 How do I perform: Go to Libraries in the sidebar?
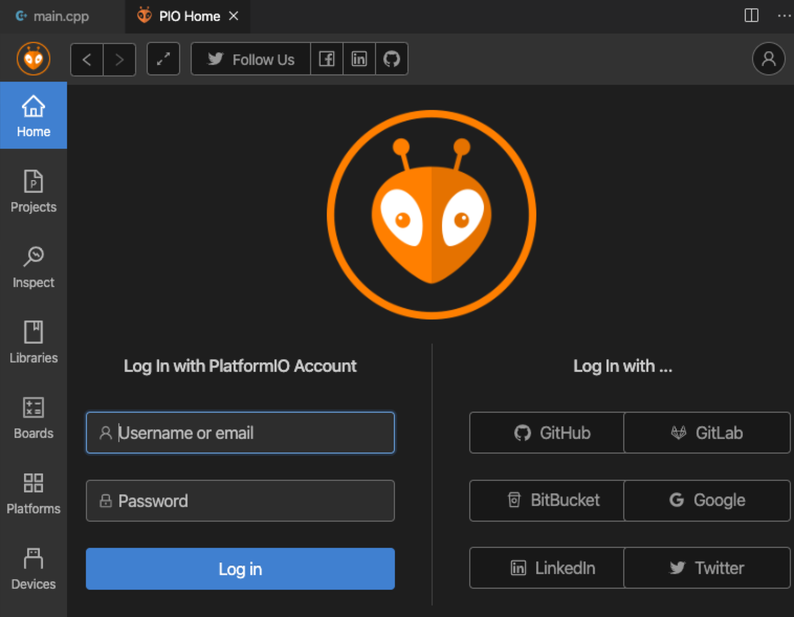click(x=33, y=342)
